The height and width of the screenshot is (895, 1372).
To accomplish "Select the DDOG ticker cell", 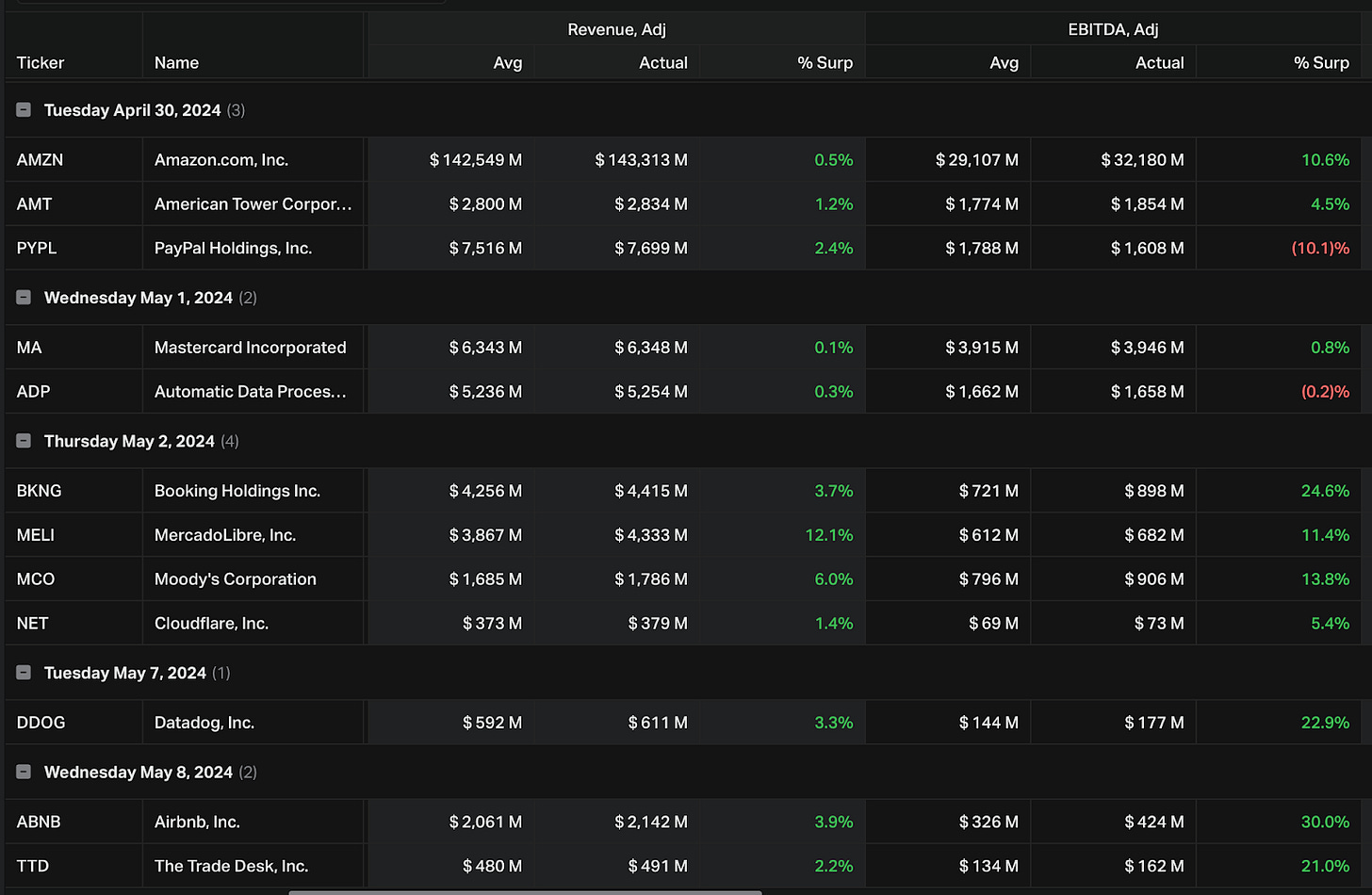I will click(73, 723).
